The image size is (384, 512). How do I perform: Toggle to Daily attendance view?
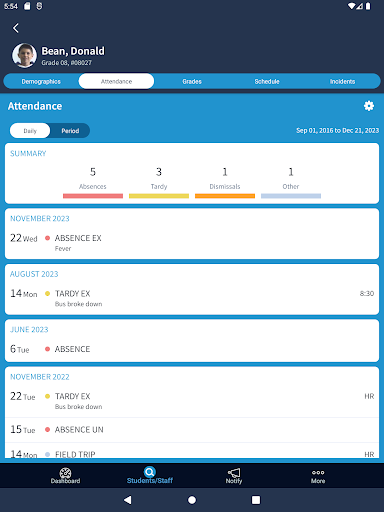[x=30, y=131]
